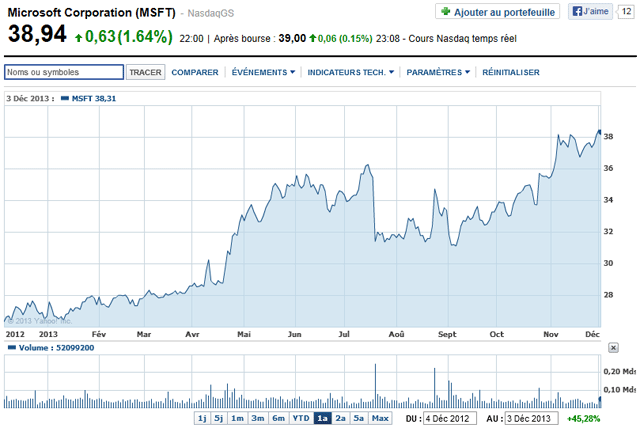Click the 'Noms ou symboles' input field
The width and height of the screenshot is (640, 428).
64,73
